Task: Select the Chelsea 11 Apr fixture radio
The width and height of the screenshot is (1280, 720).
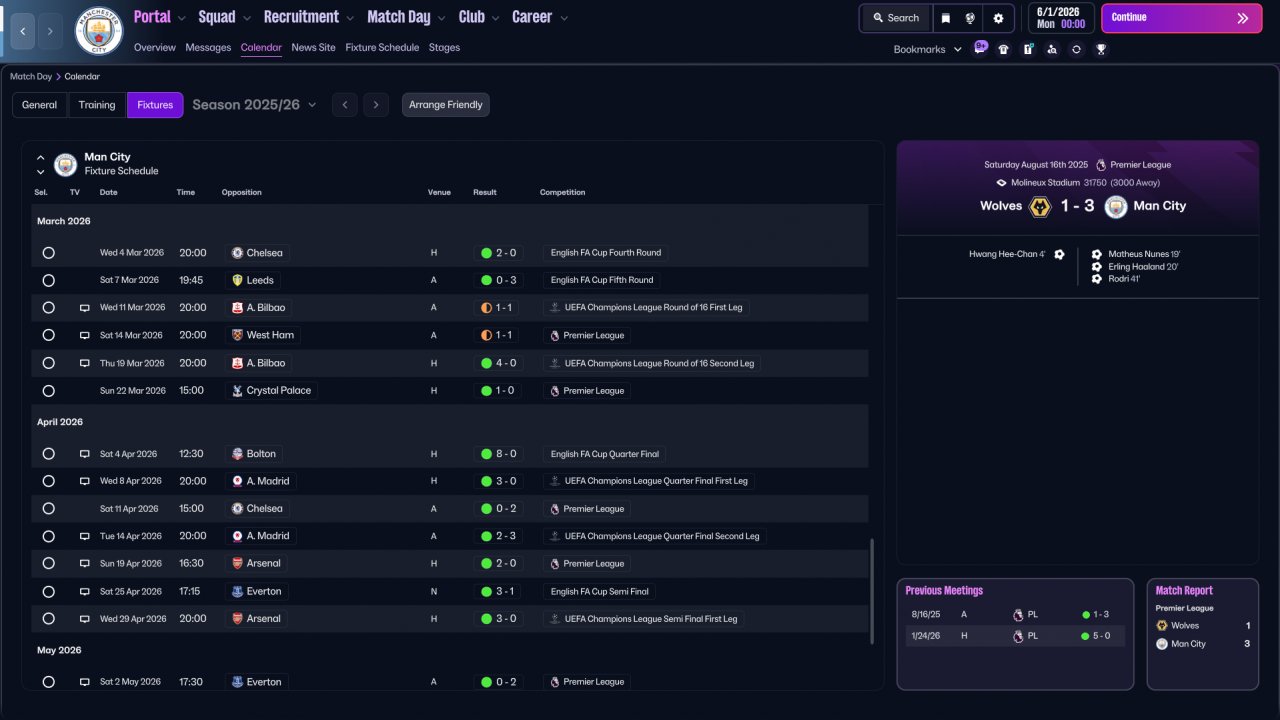Action: pyautogui.click(x=48, y=509)
